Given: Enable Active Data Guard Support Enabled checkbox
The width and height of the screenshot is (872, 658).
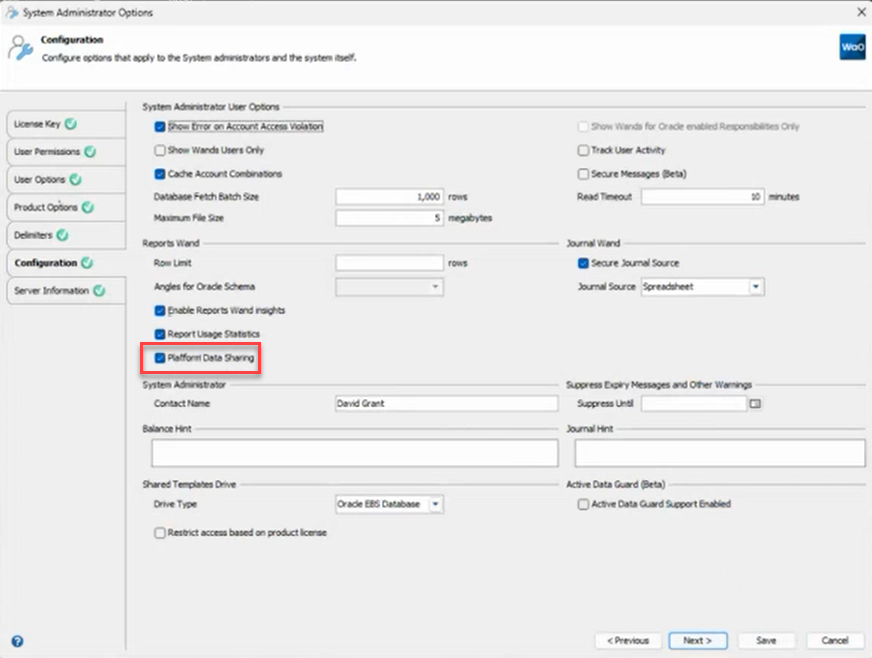Looking at the screenshot, I should [x=583, y=504].
